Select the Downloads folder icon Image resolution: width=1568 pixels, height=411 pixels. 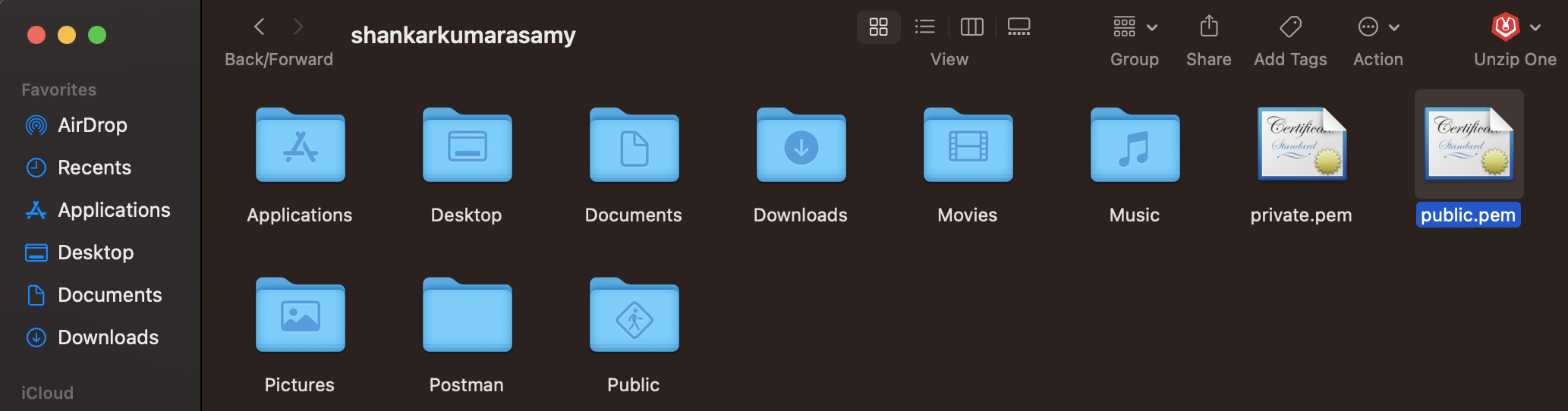[801, 146]
